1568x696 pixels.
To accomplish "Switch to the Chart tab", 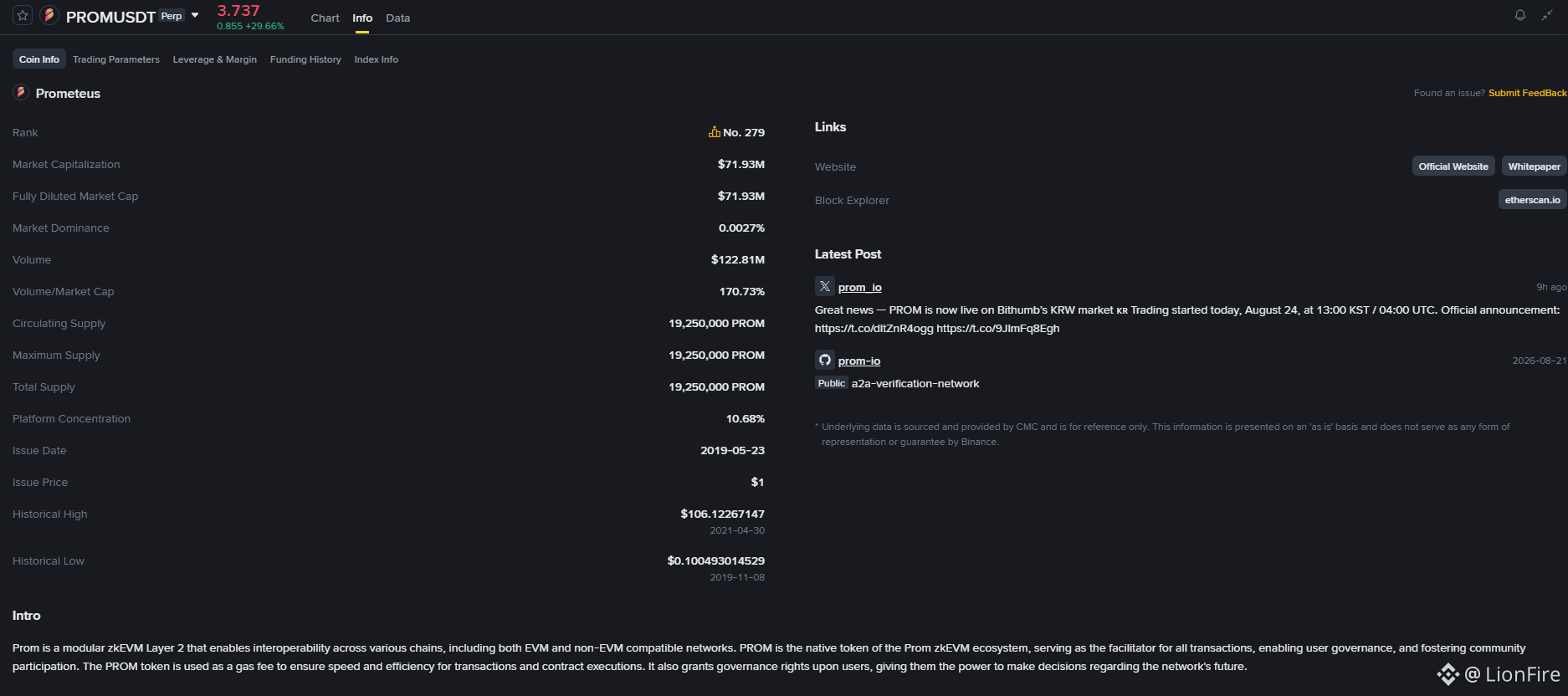I will (325, 18).
